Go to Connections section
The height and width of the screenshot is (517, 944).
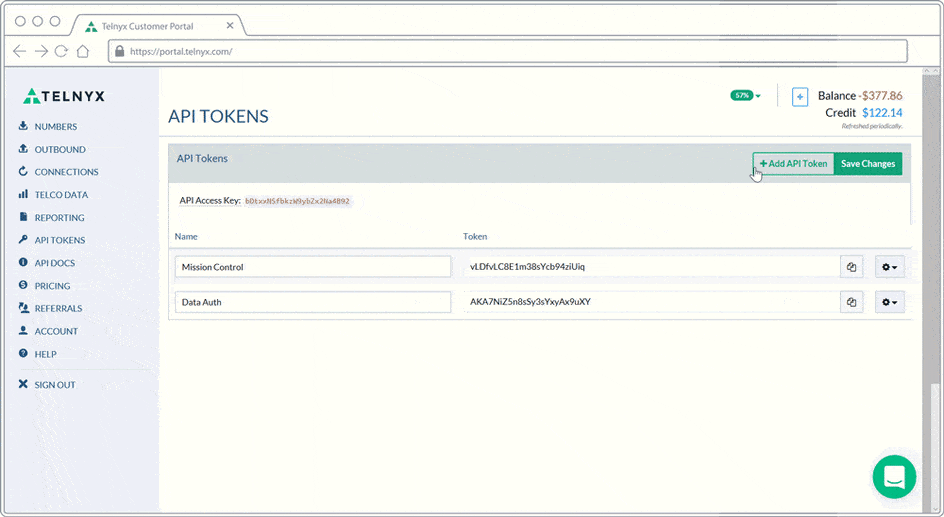click(x=66, y=172)
